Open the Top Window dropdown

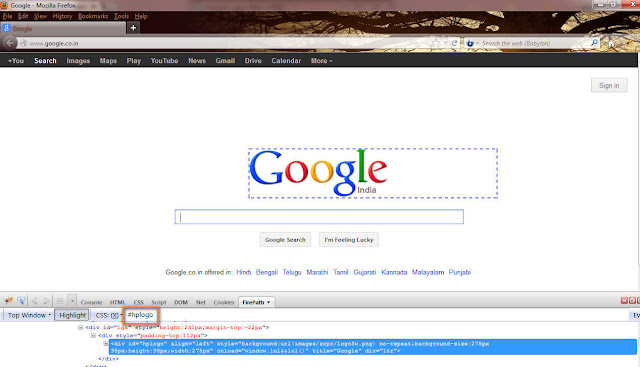click(x=29, y=315)
